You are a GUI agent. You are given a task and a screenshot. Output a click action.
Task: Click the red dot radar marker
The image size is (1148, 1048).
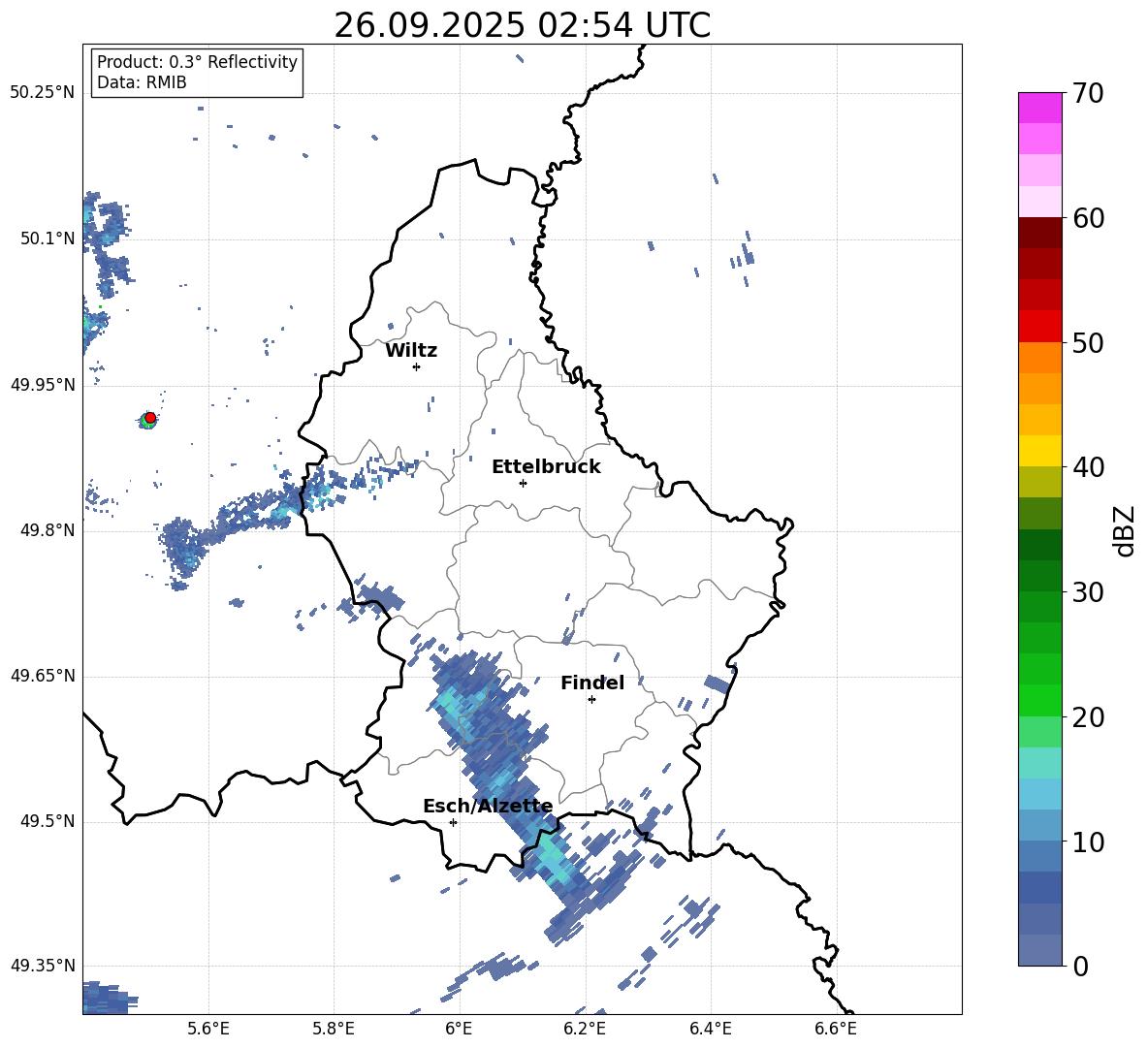pos(150,417)
